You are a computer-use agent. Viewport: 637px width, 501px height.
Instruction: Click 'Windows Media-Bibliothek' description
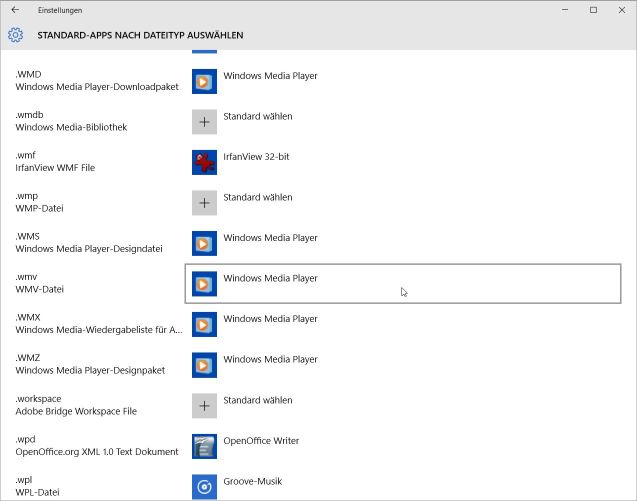click(x=71, y=127)
